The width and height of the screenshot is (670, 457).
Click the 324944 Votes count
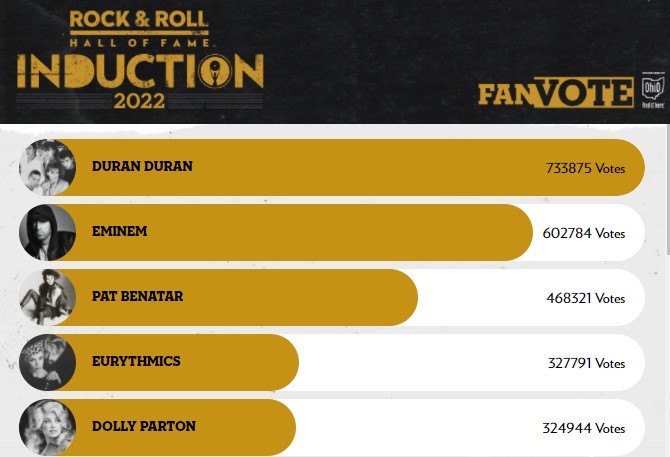[x=584, y=428]
